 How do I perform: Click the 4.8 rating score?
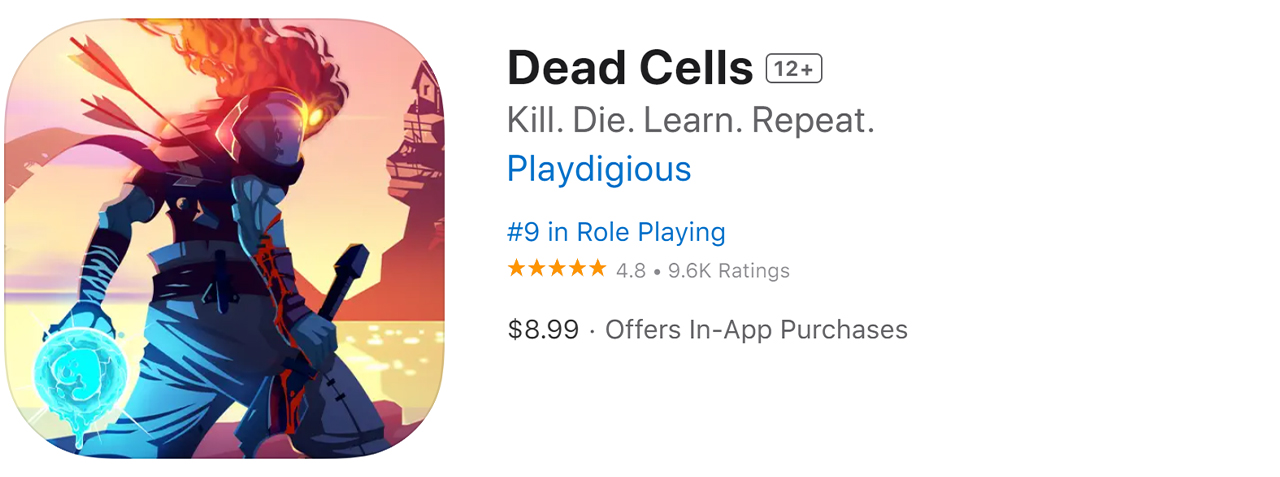(x=630, y=271)
